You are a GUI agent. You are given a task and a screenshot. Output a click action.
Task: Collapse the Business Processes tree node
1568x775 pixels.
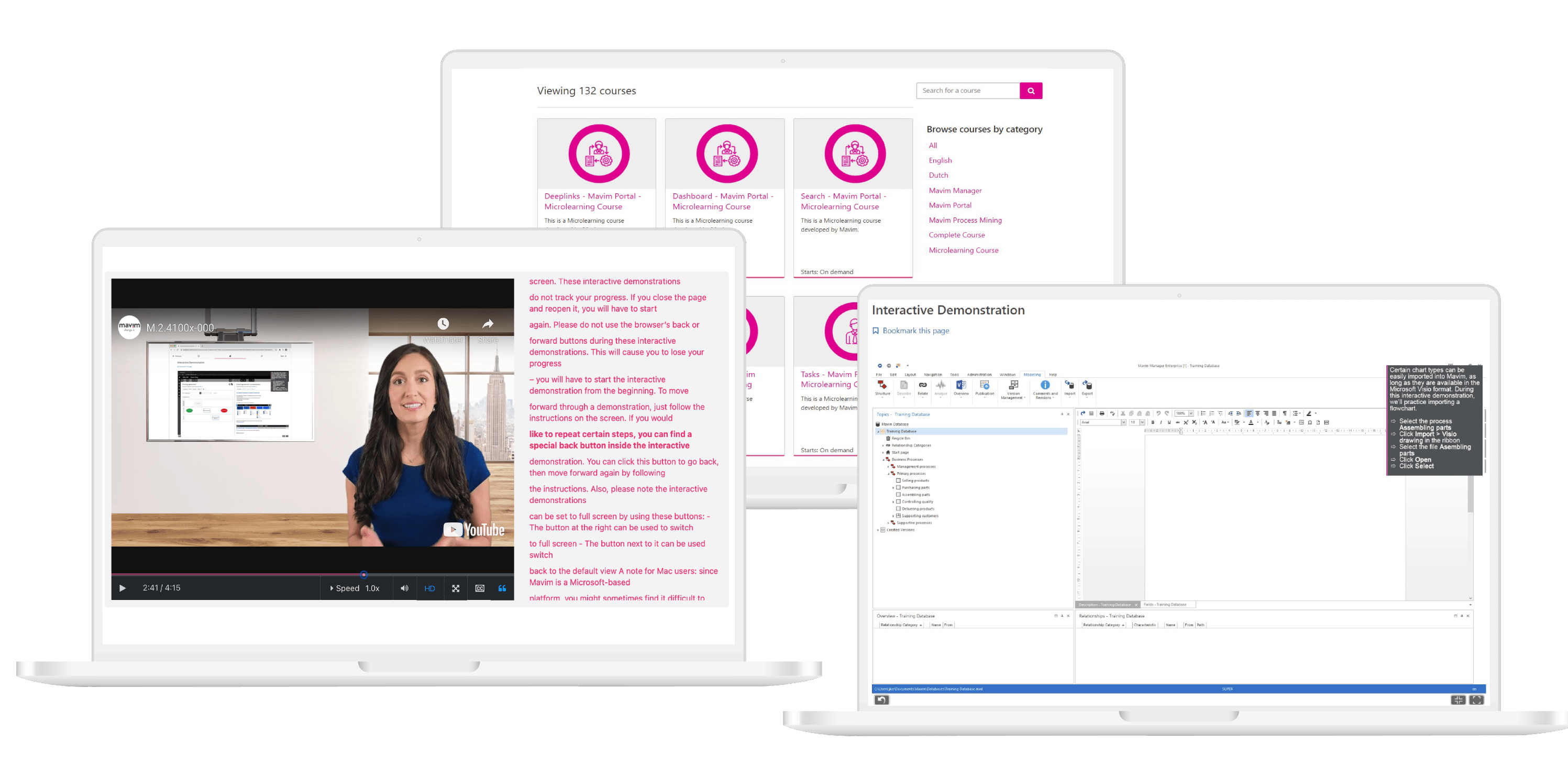[x=883, y=460]
